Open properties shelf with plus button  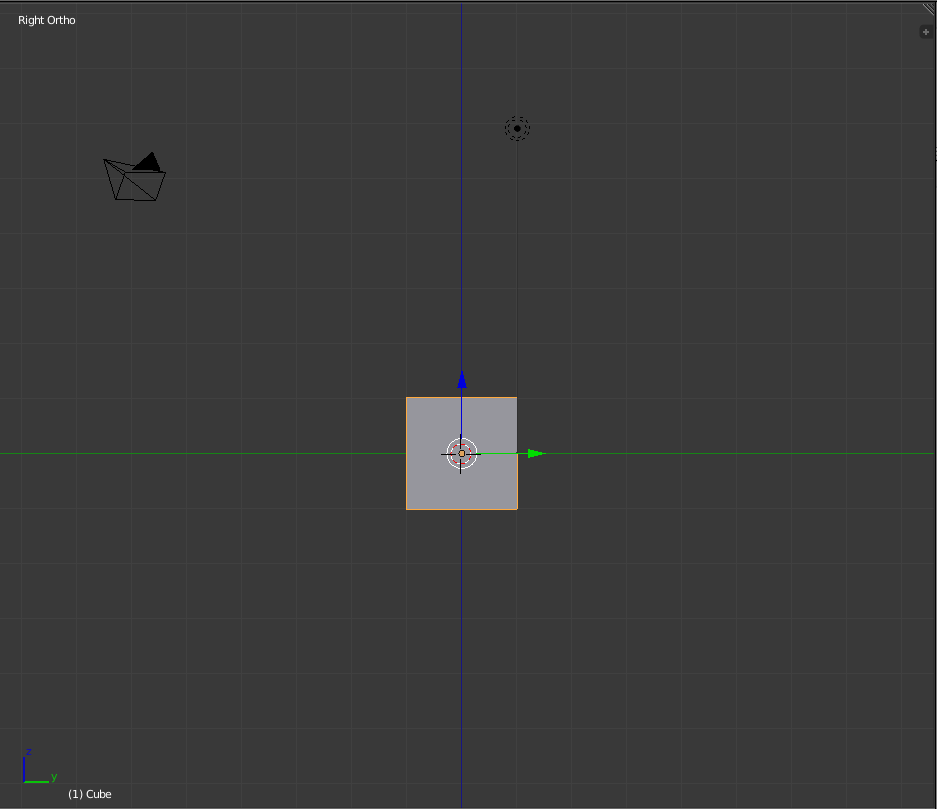coord(926,32)
